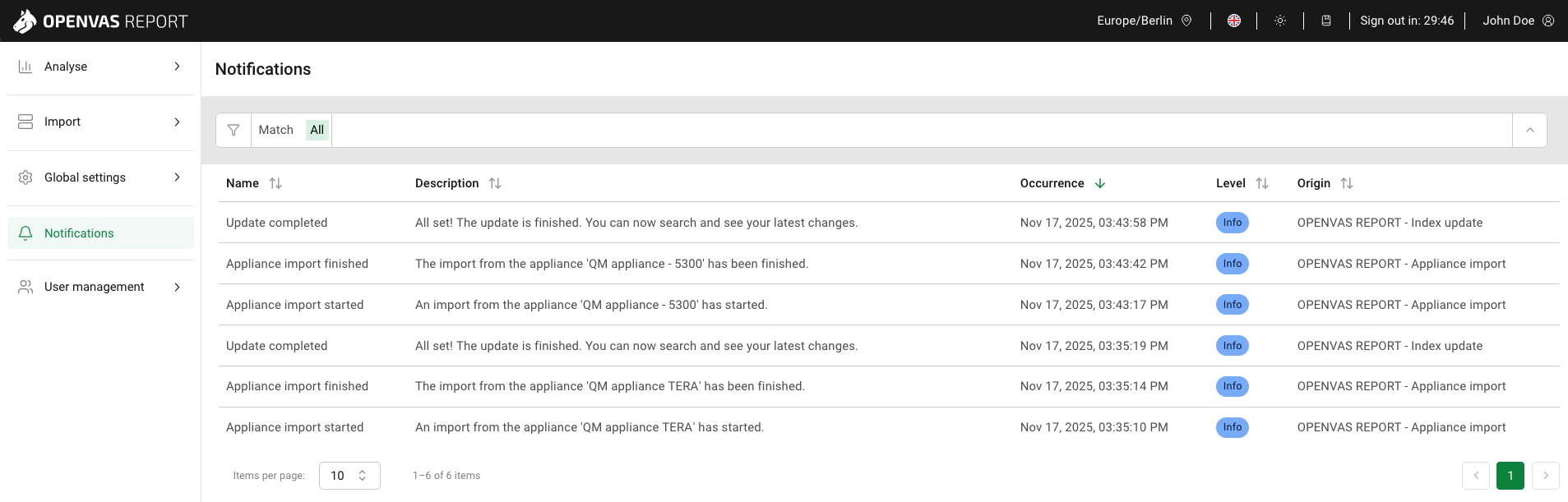Open the John Doe user profile icon

1548,21
